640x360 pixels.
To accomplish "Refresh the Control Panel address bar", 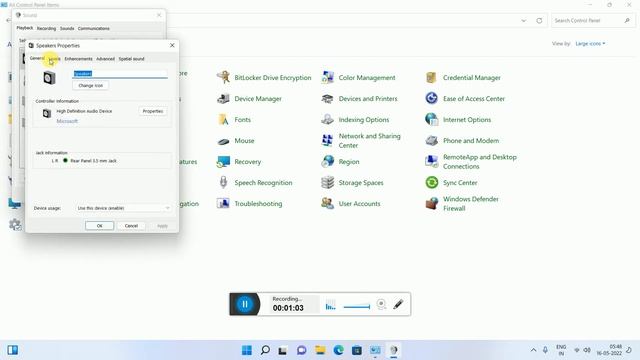I will (539, 20).
